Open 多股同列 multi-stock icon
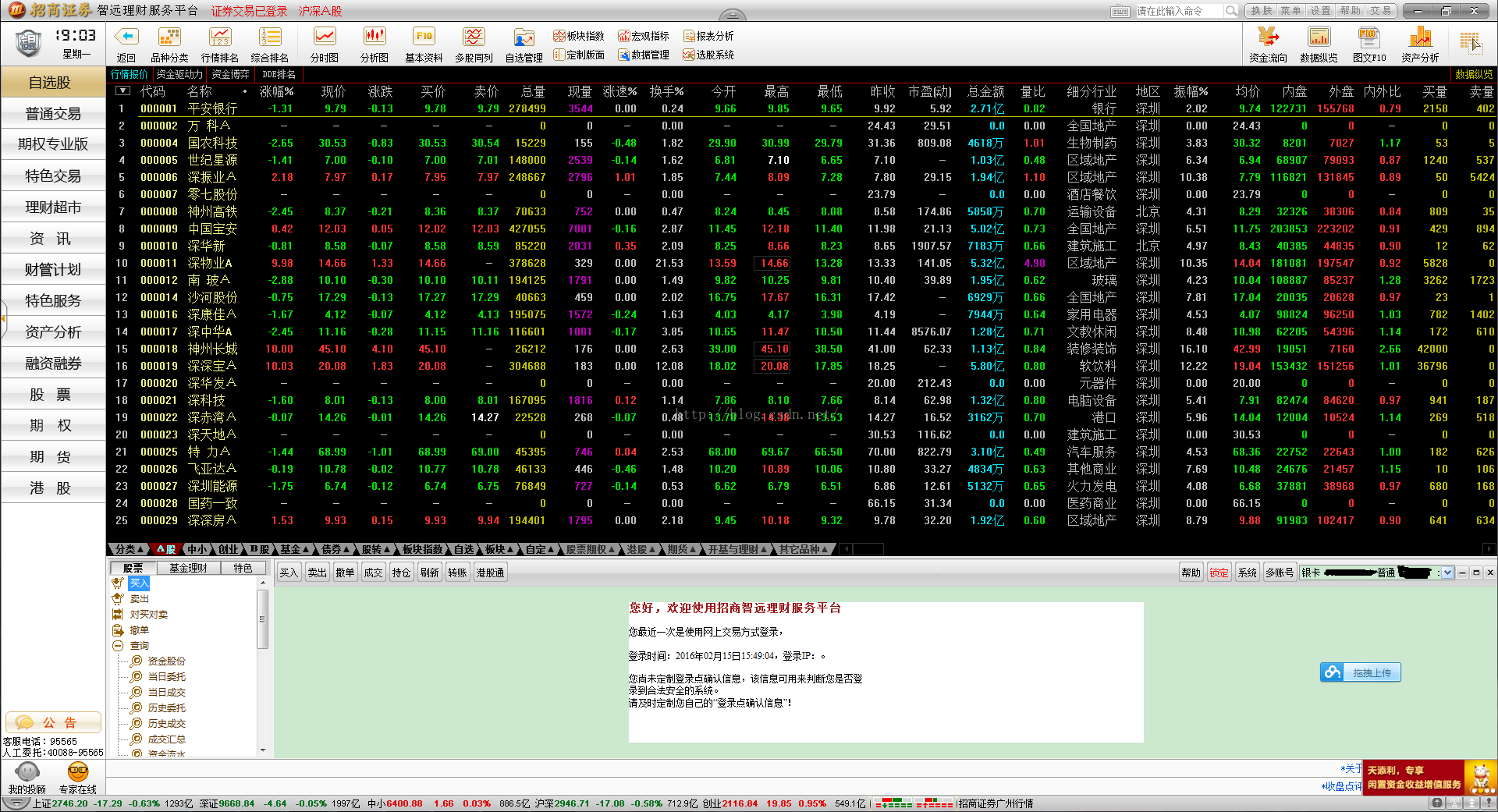Image resolution: width=1498 pixels, height=812 pixels. click(474, 37)
